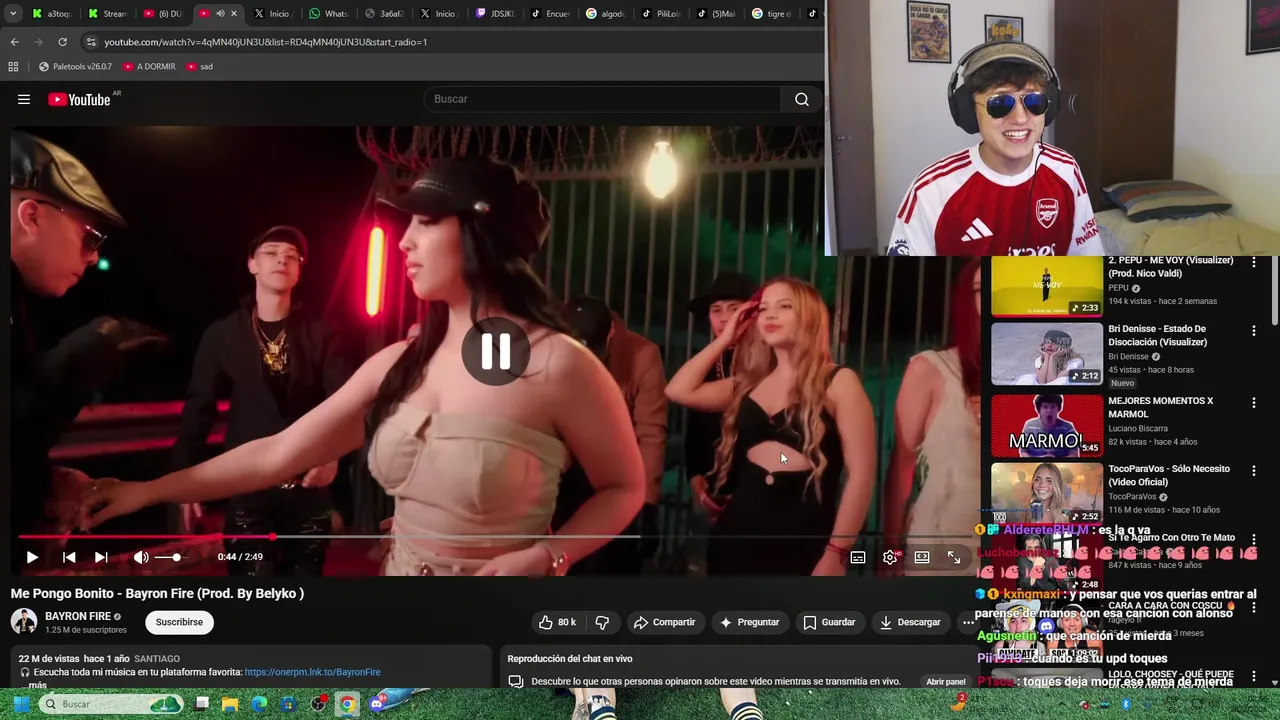Open the Chrome tab search dropdown

click(13, 14)
